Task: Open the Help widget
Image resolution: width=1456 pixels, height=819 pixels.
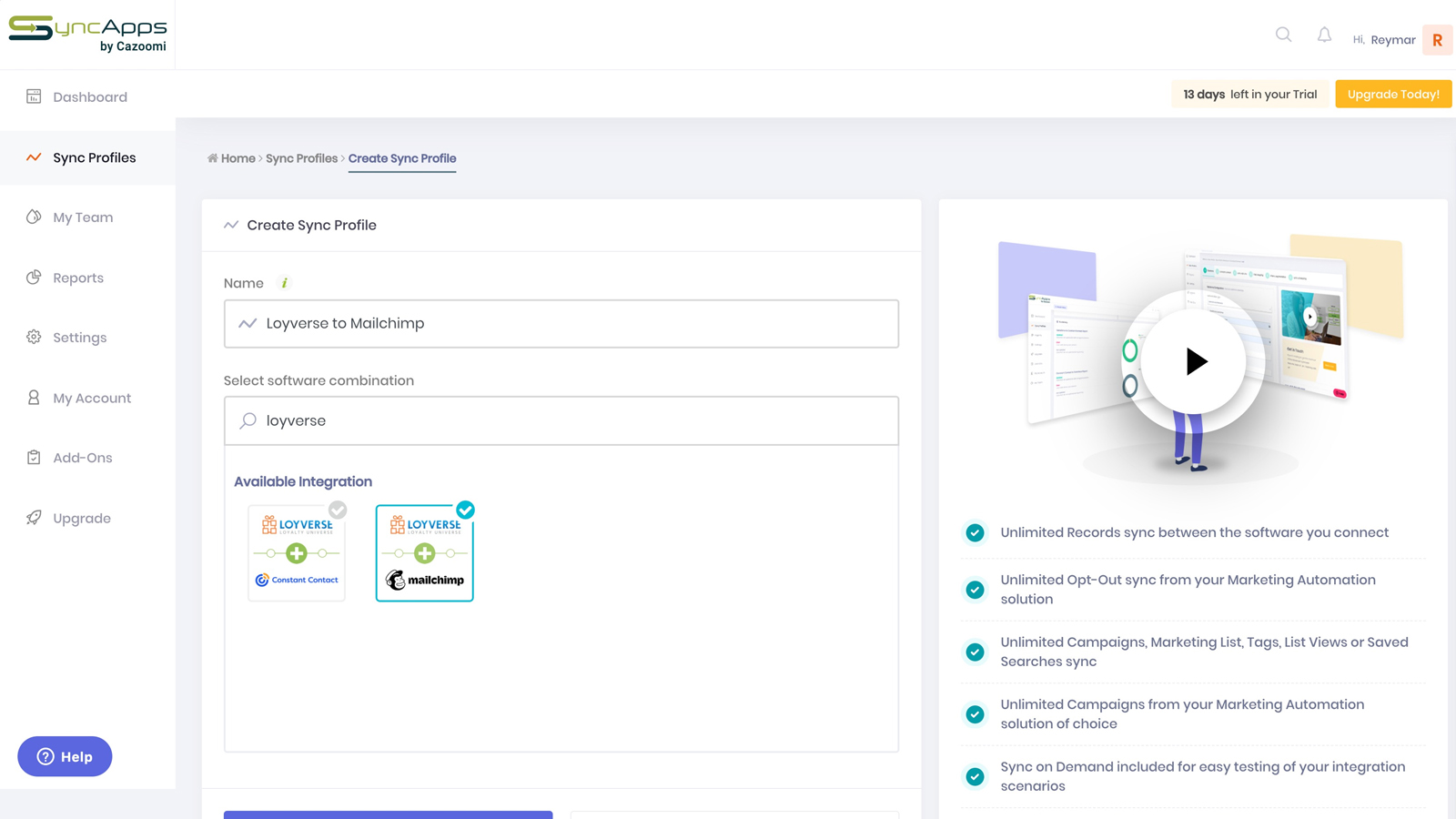Action: click(x=64, y=756)
